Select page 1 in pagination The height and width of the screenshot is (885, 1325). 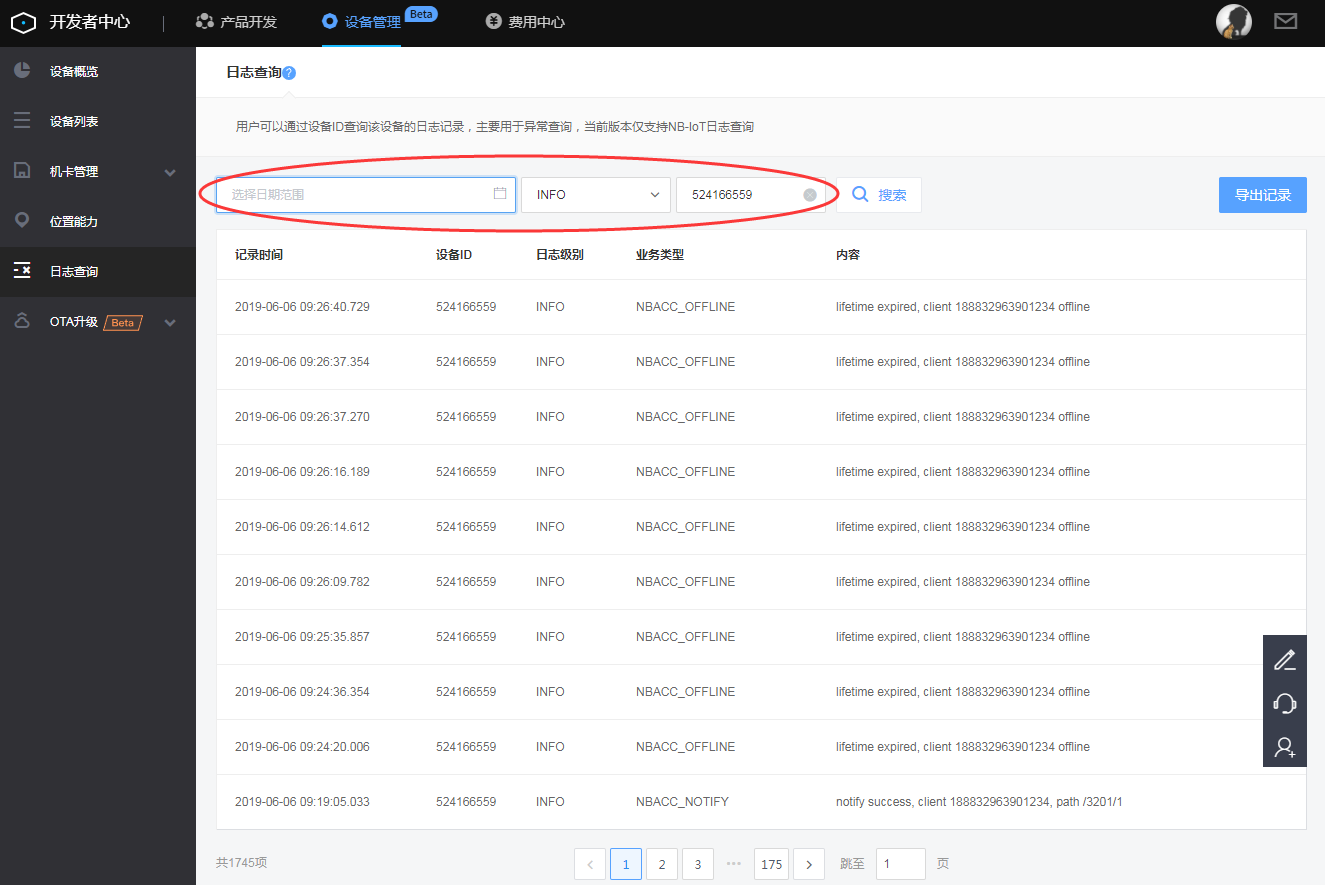pos(626,864)
